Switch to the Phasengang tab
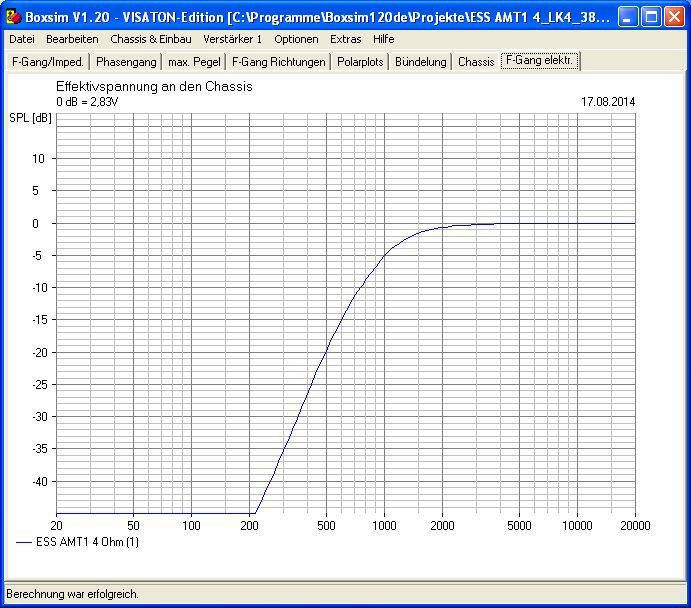The height and width of the screenshot is (608, 691). point(126,62)
